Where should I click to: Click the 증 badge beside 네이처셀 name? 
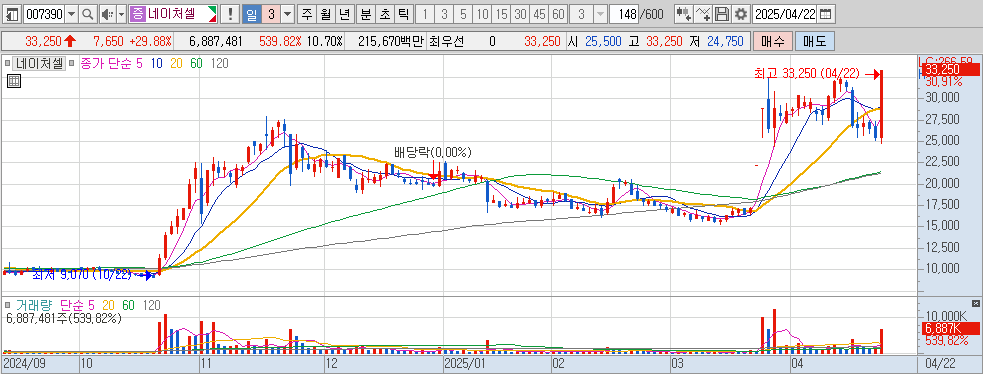point(137,14)
